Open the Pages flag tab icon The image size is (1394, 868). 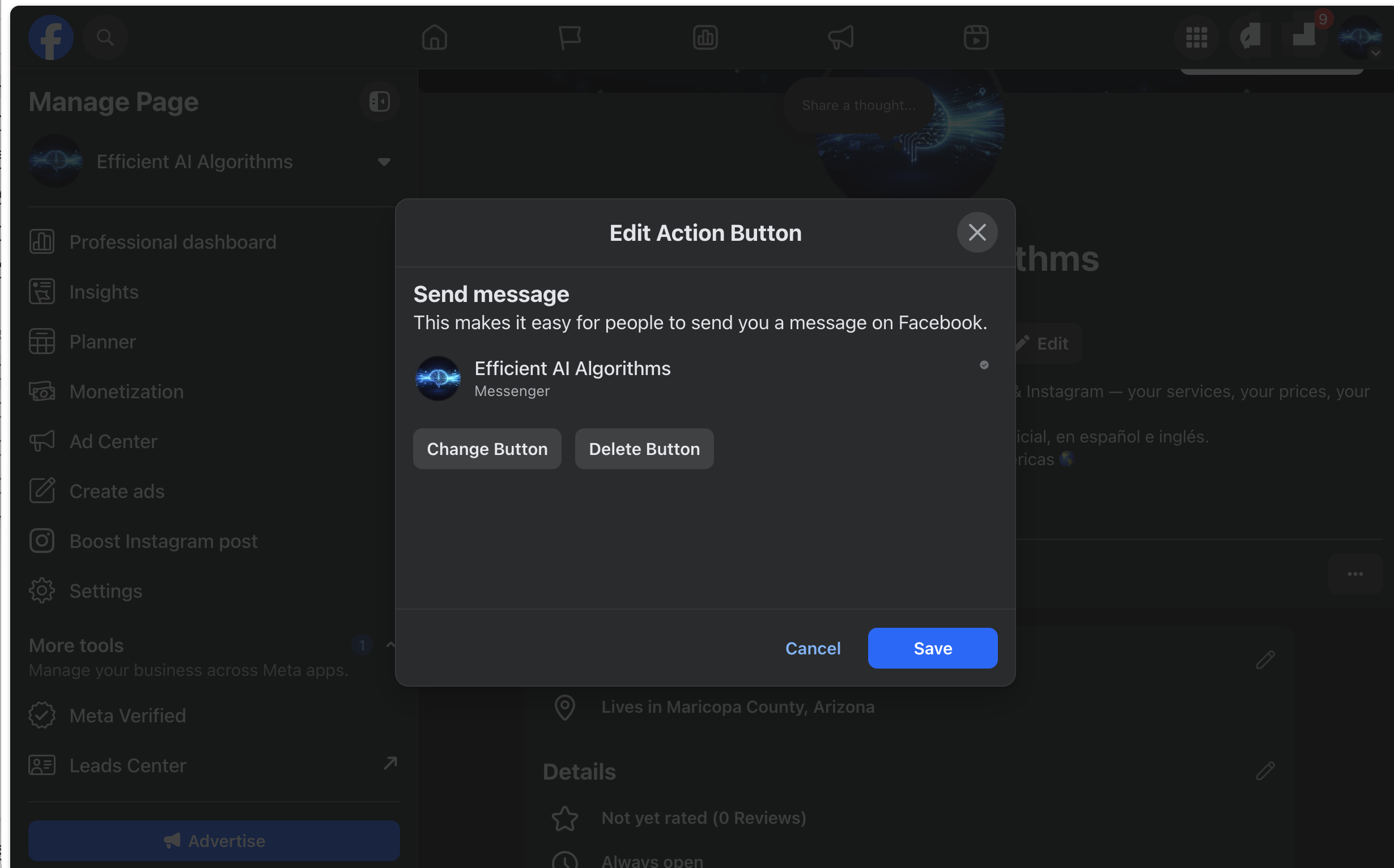tap(569, 37)
